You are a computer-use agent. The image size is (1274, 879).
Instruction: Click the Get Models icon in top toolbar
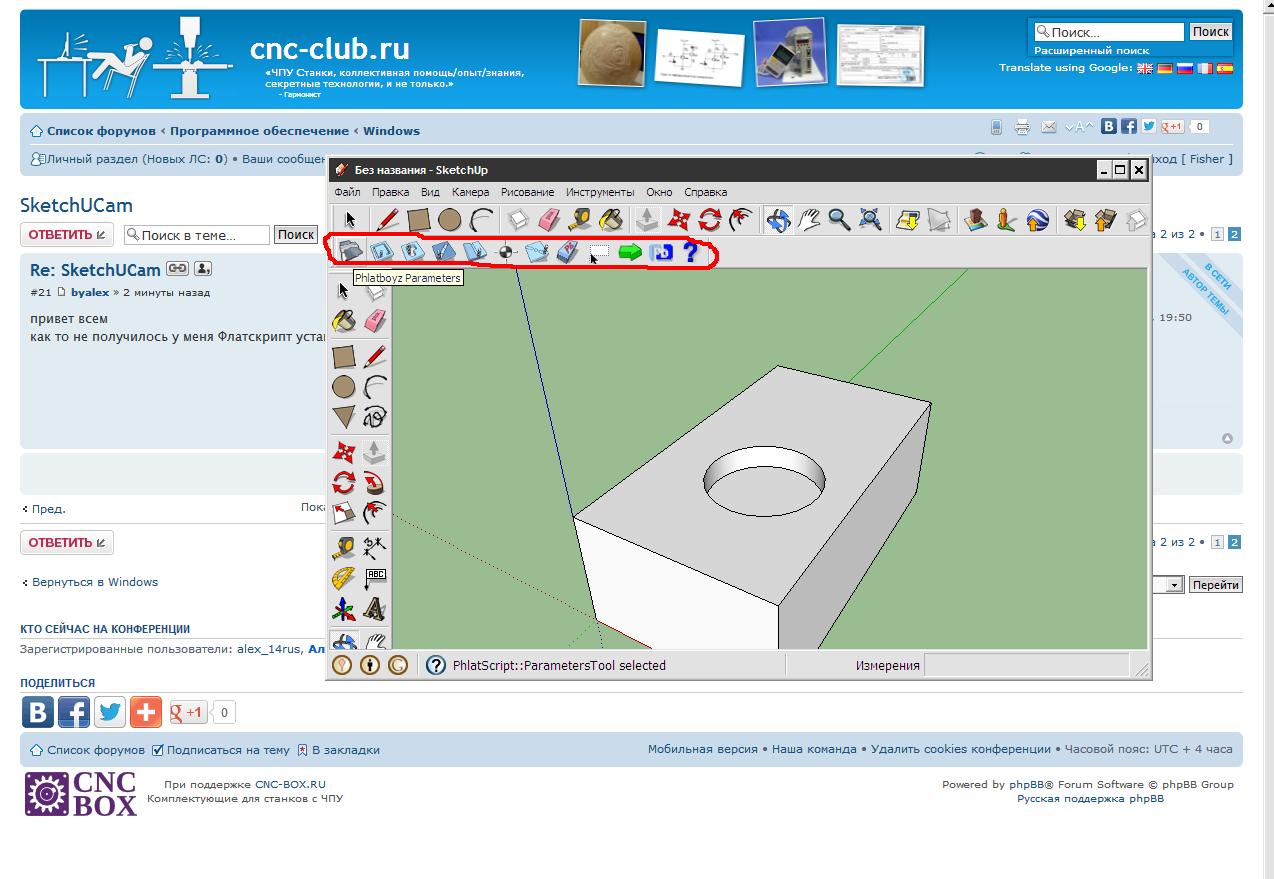(x=1075, y=219)
